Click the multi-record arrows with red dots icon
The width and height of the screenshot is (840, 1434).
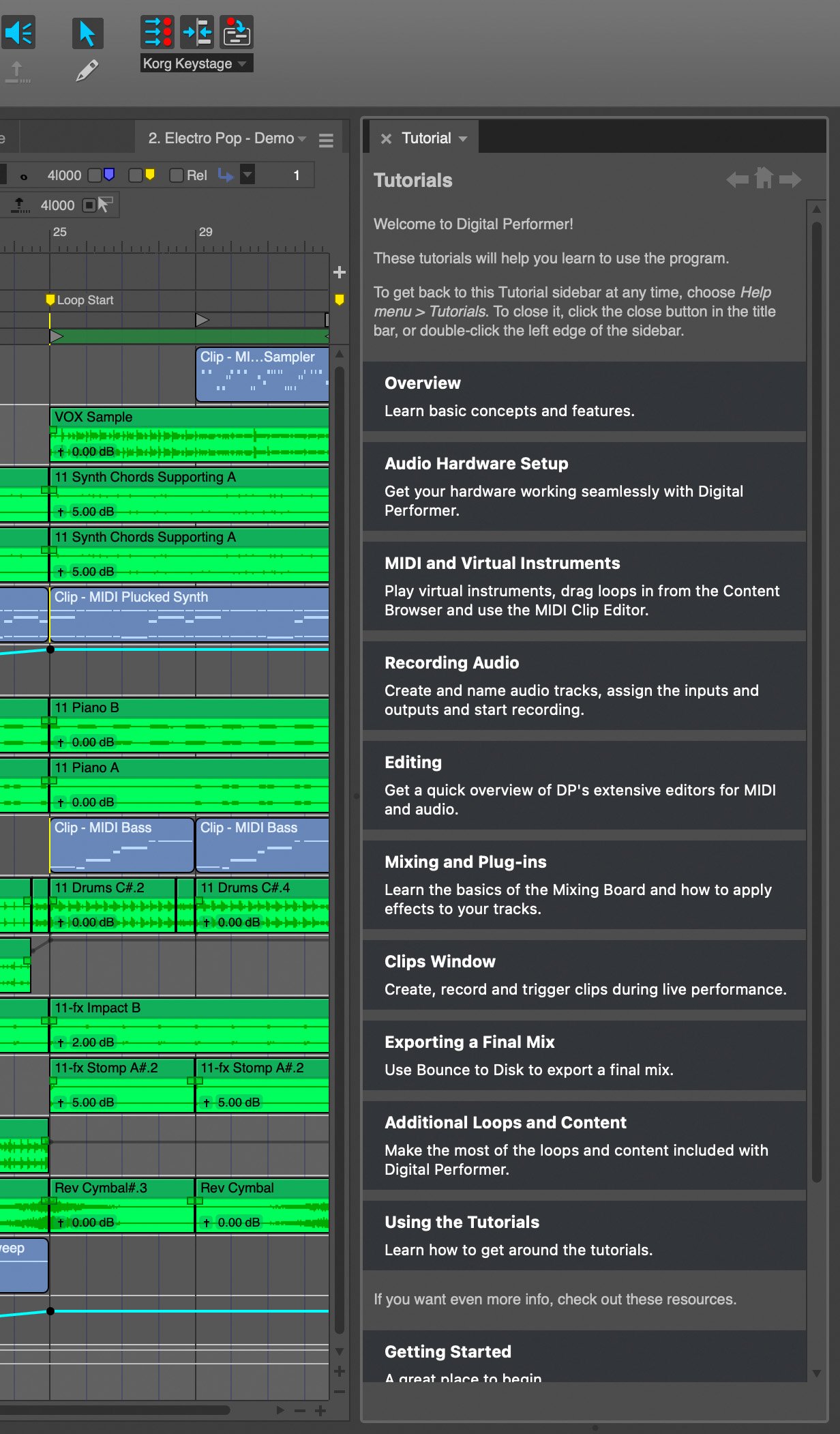pyautogui.click(x=157, y=32)
